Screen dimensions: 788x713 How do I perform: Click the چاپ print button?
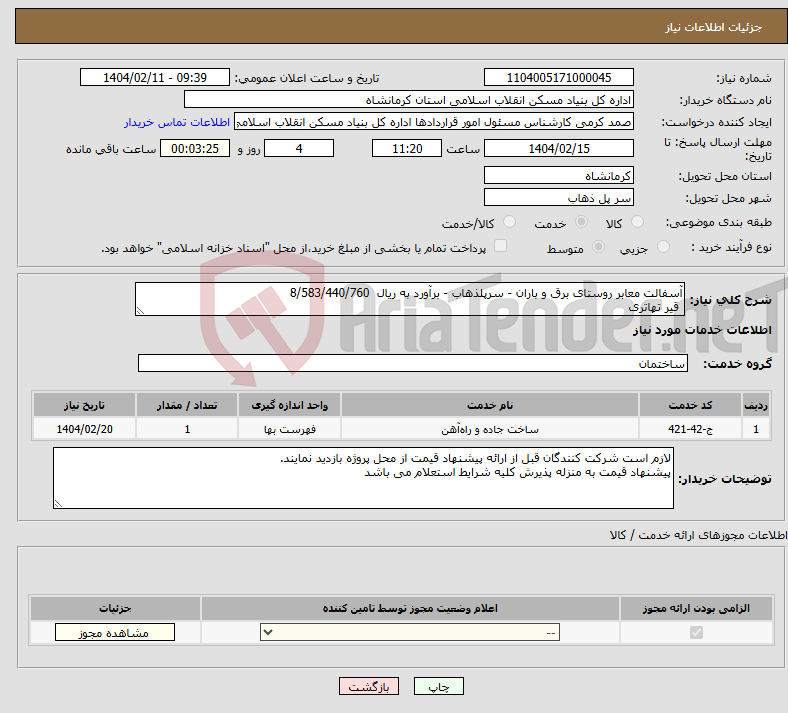(x=439, y=686)
